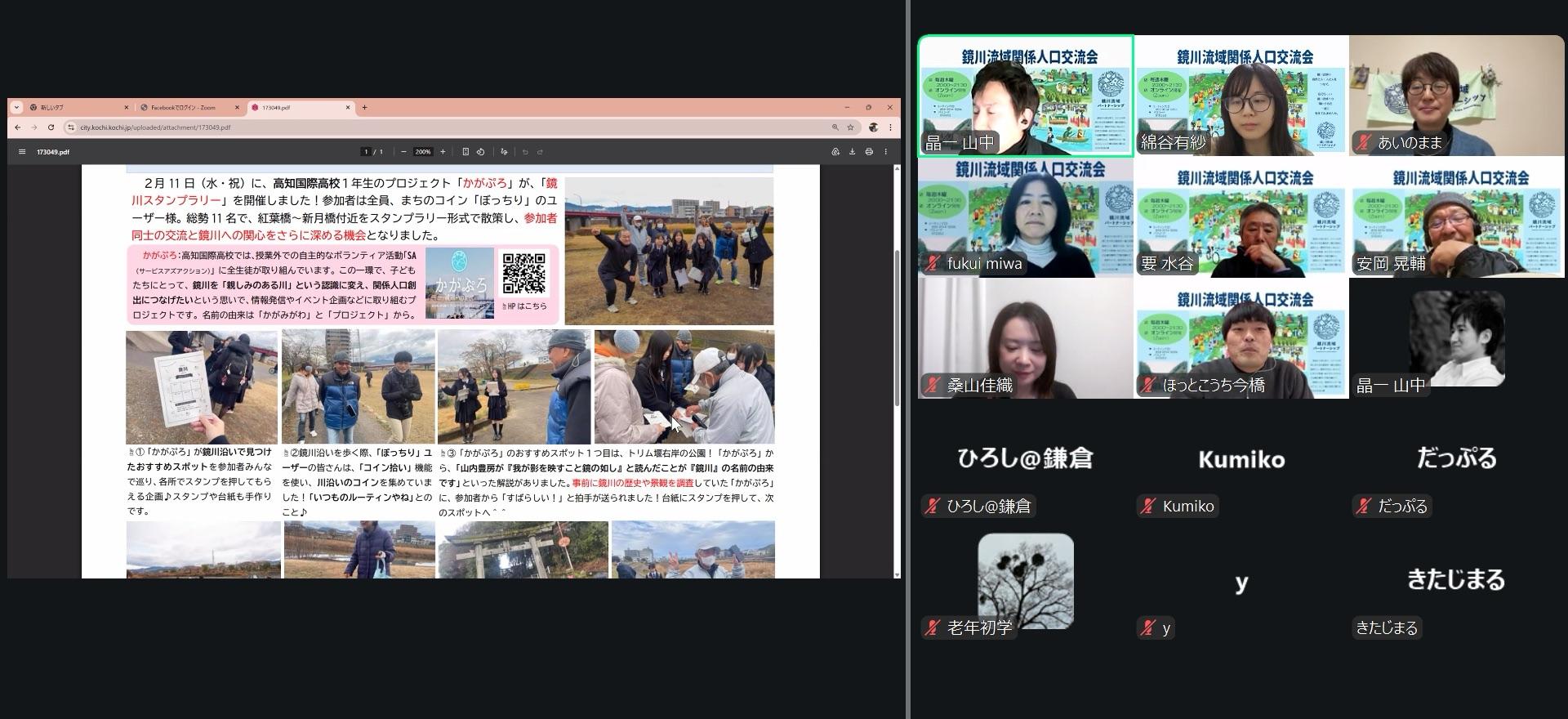The height and width of the screenshot is (719, 1568).
Task: Open a new browser tab
Action: coord(364,107)
